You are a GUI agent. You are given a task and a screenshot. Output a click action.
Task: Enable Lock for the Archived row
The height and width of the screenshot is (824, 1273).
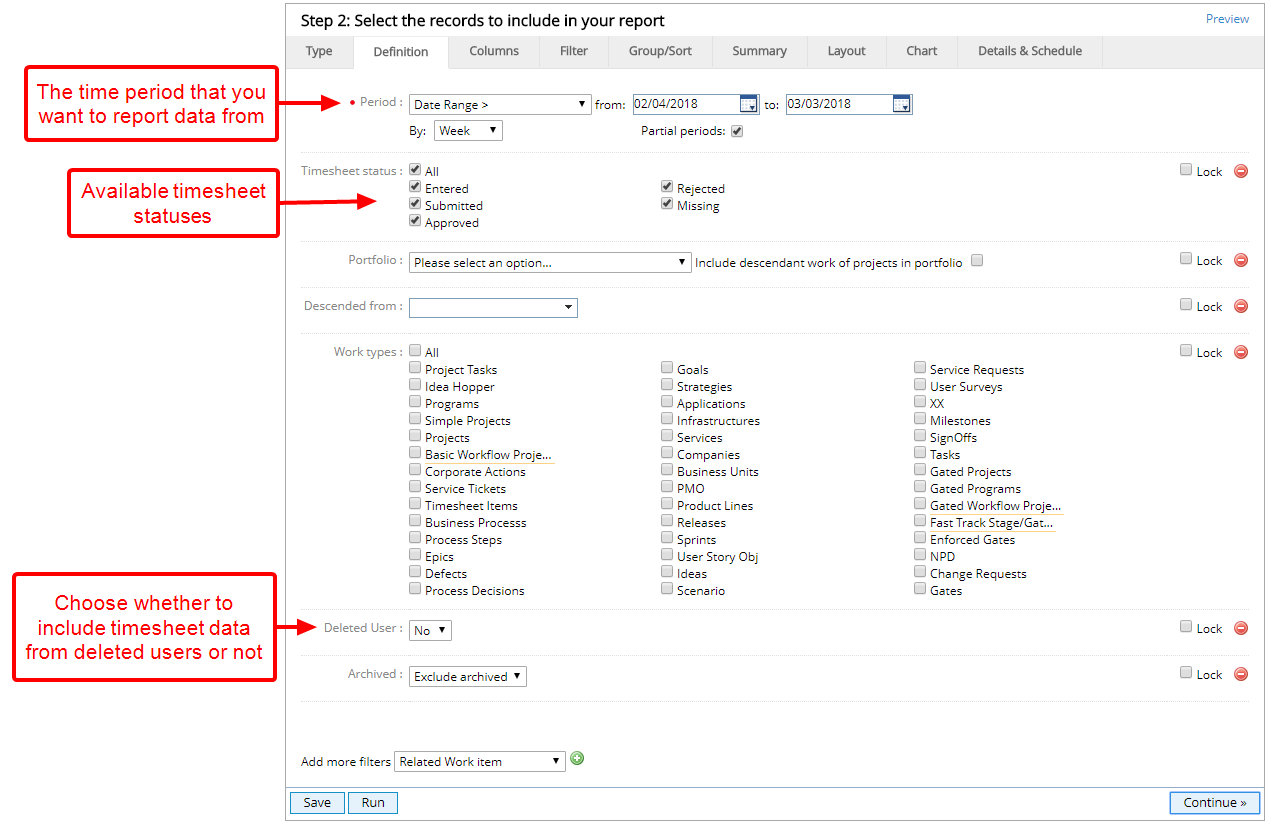click(1186, 673)
